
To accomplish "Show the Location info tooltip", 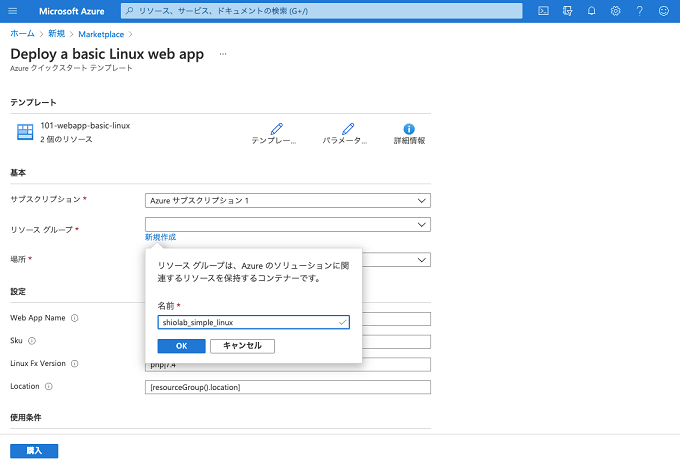I will click(x=49, y=386).
